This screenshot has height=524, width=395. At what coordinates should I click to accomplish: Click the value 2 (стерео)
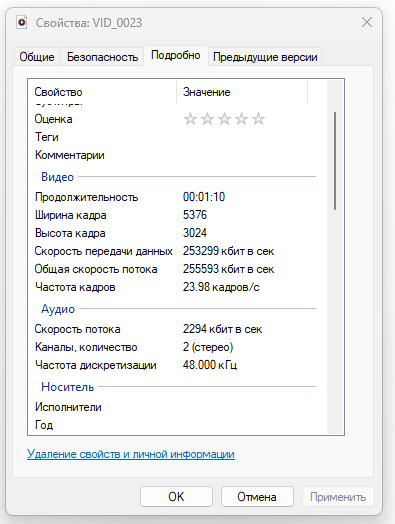pyautogui.click(x=208, y=347)
